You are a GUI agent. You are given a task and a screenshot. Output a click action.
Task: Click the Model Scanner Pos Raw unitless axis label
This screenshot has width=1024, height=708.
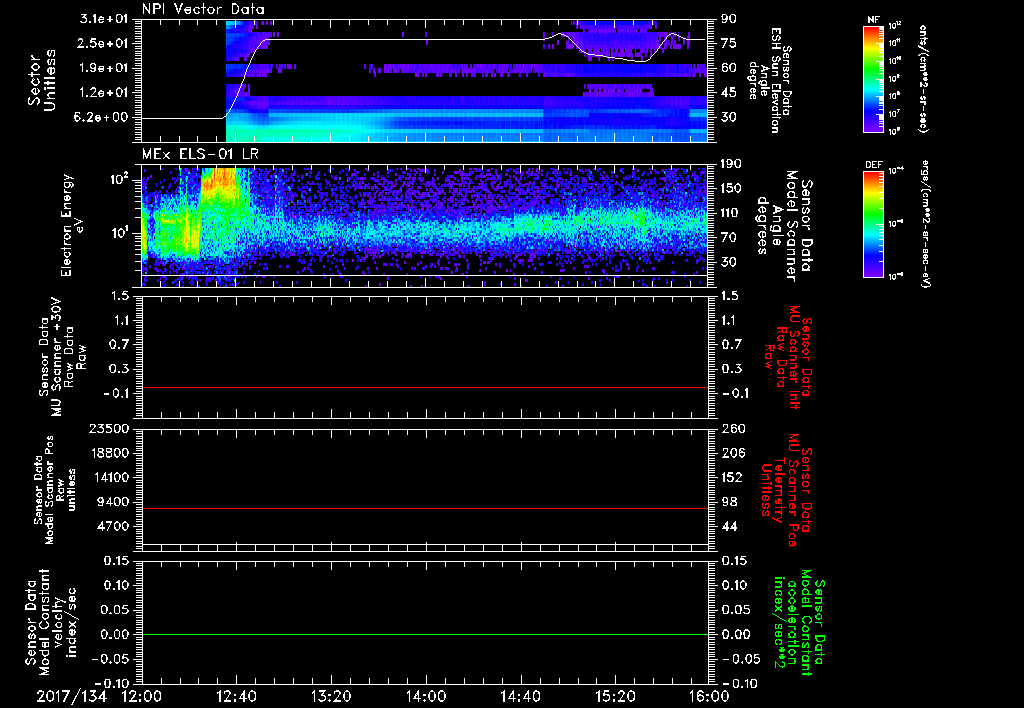pyautogui.click(x=56, y=490)
